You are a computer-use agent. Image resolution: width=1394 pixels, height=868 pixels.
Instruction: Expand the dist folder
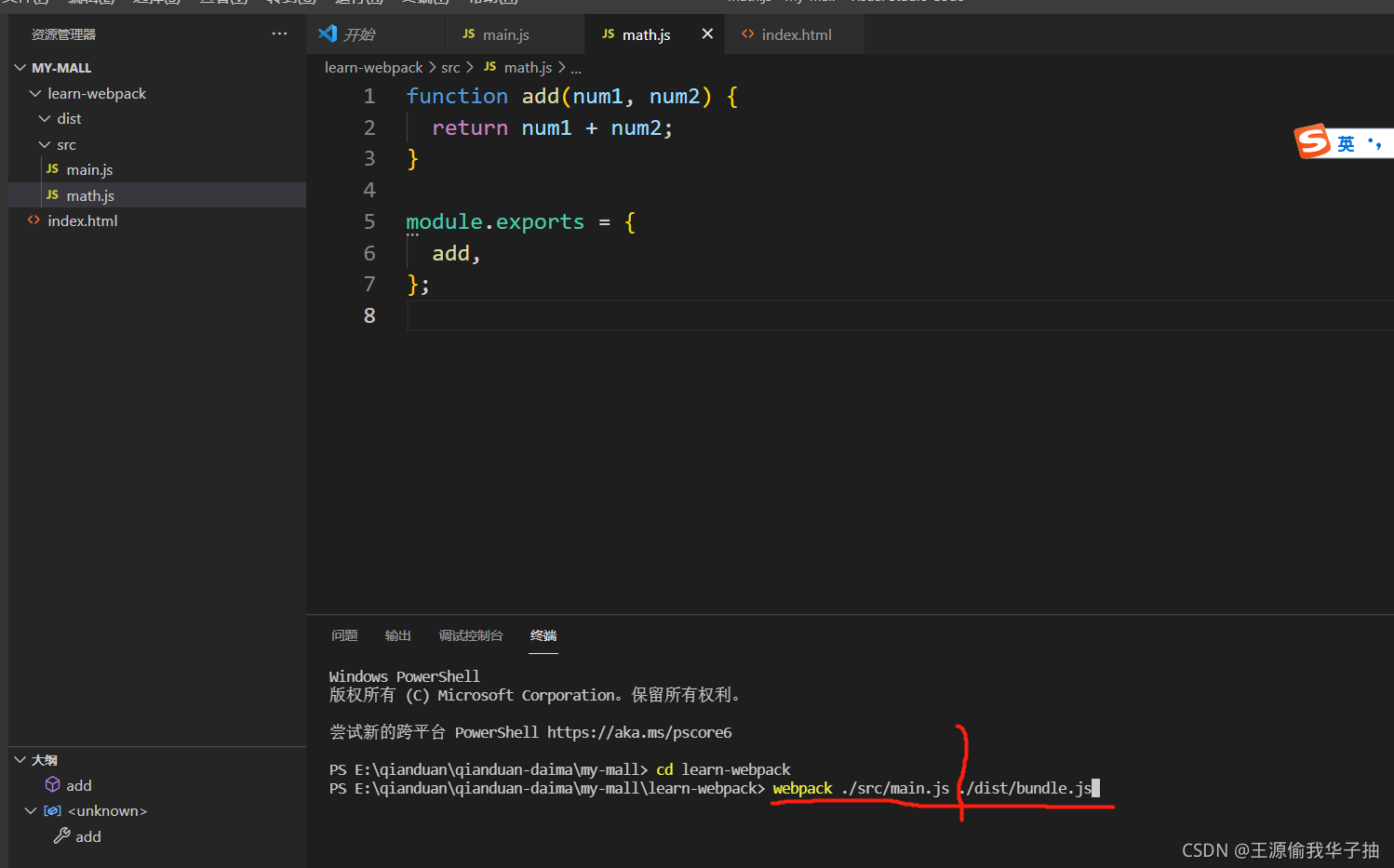tap(43, 118)
